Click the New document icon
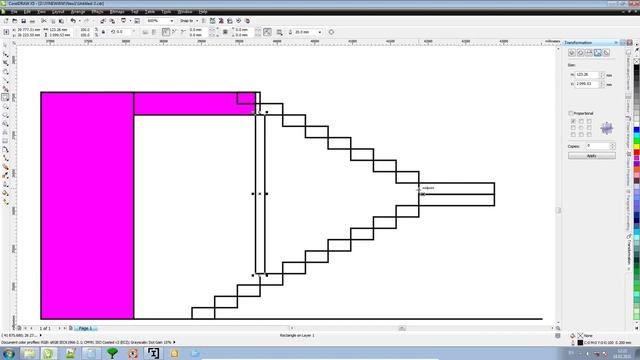The image size is (640, 360). coord(6,21)
